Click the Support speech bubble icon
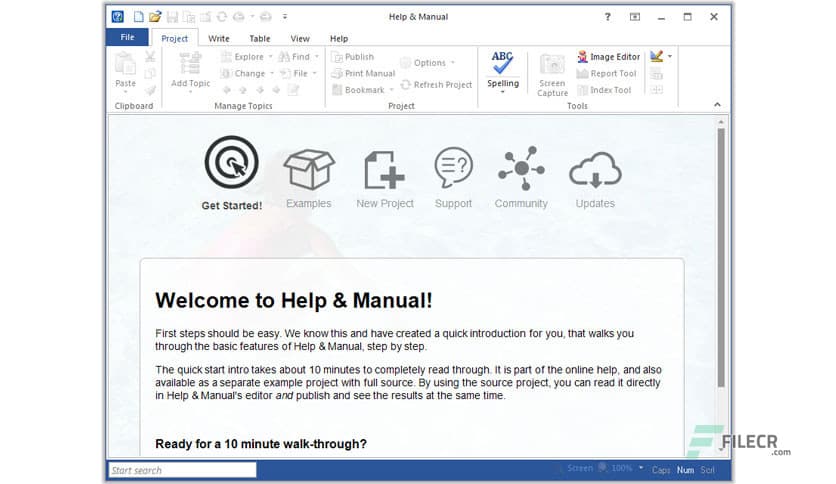 [453, 167]
